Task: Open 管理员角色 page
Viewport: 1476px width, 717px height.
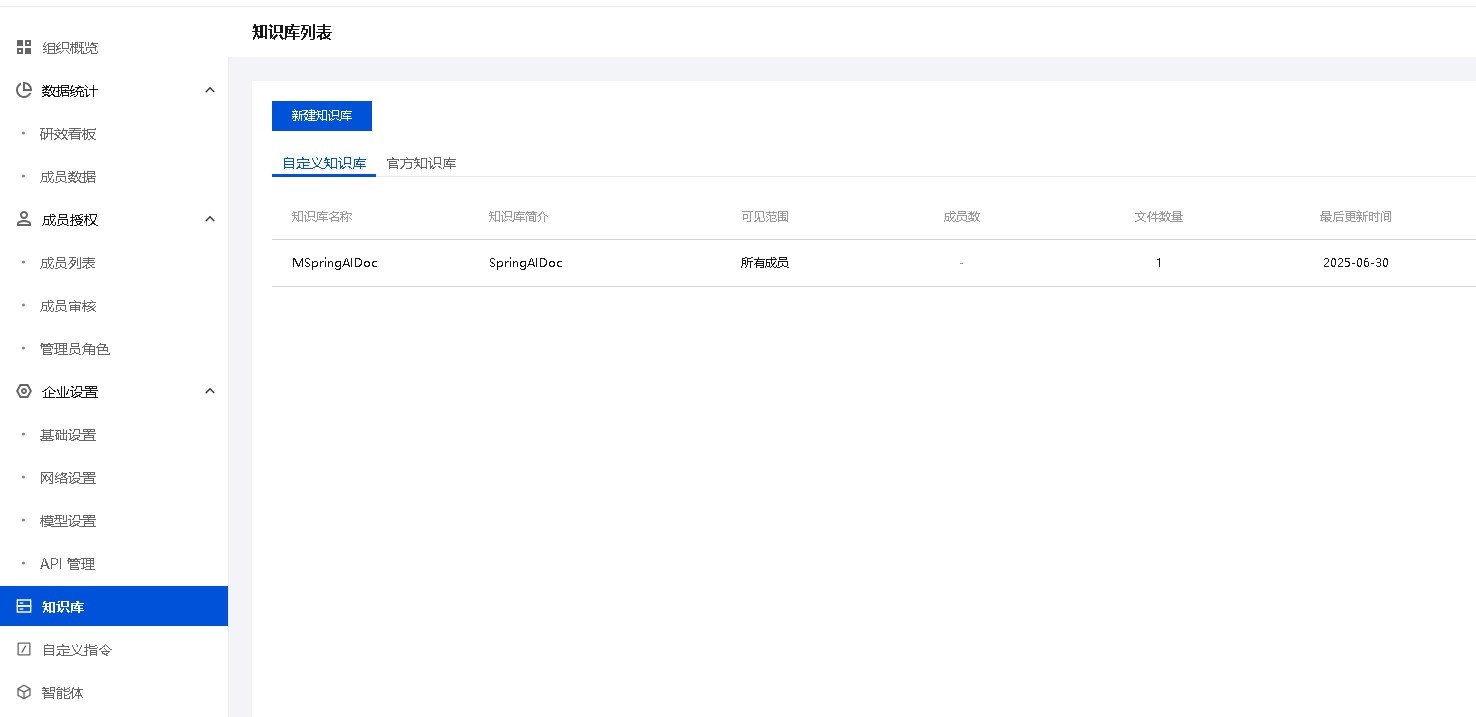Action: [75, 349]
